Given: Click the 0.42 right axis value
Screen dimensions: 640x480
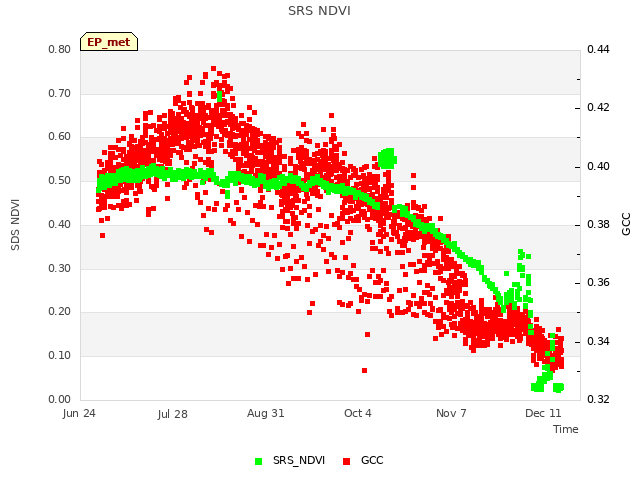Looking at the screenshot, I should coord(598,108).
